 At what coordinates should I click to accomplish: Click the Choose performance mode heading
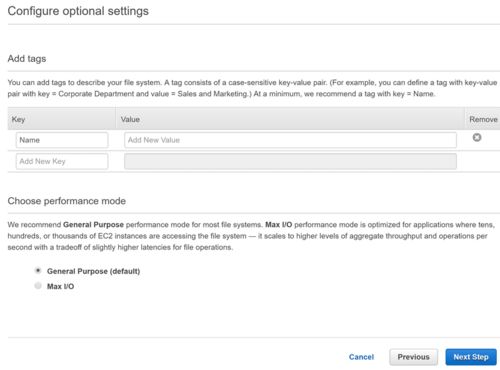tap(67, 201)
